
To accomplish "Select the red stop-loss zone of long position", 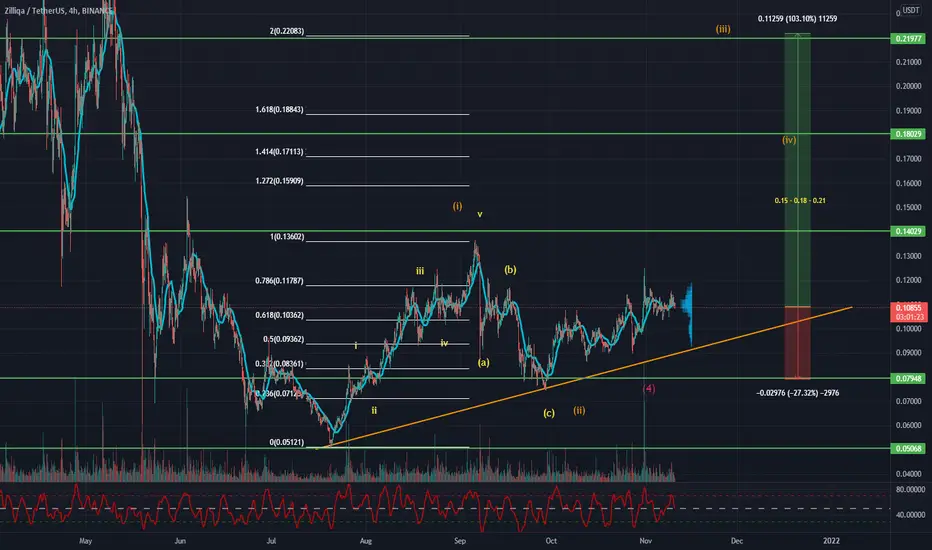I will pos(797,342).
